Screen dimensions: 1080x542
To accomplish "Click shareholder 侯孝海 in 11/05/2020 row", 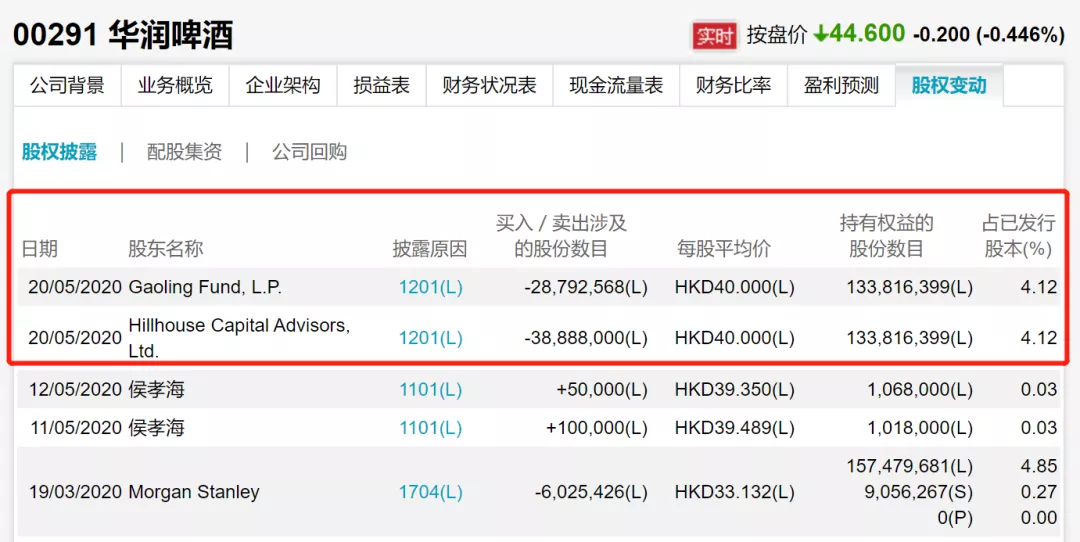I will (x=156, y=428).
